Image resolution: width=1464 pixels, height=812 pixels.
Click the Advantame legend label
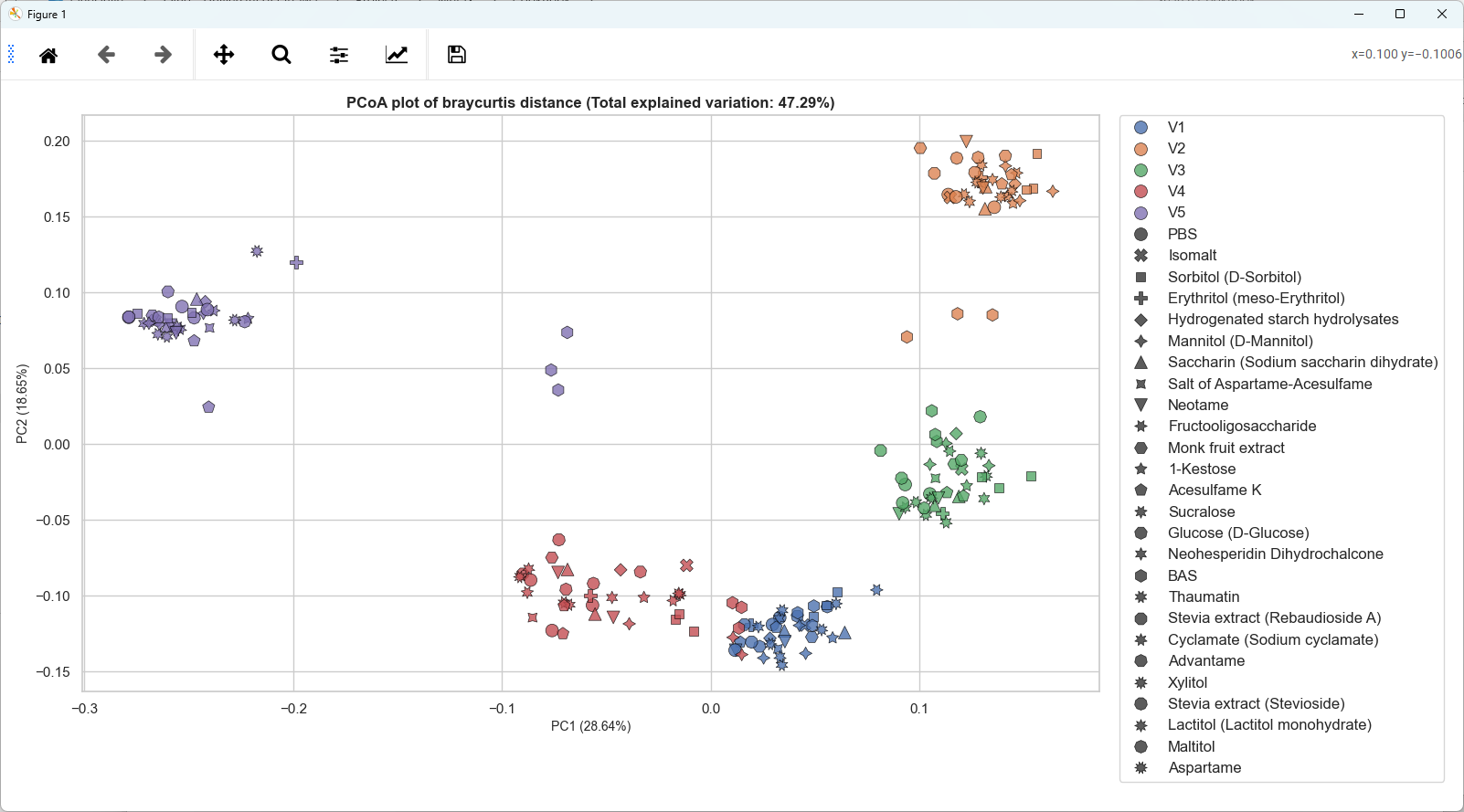tap(1206, 660)
